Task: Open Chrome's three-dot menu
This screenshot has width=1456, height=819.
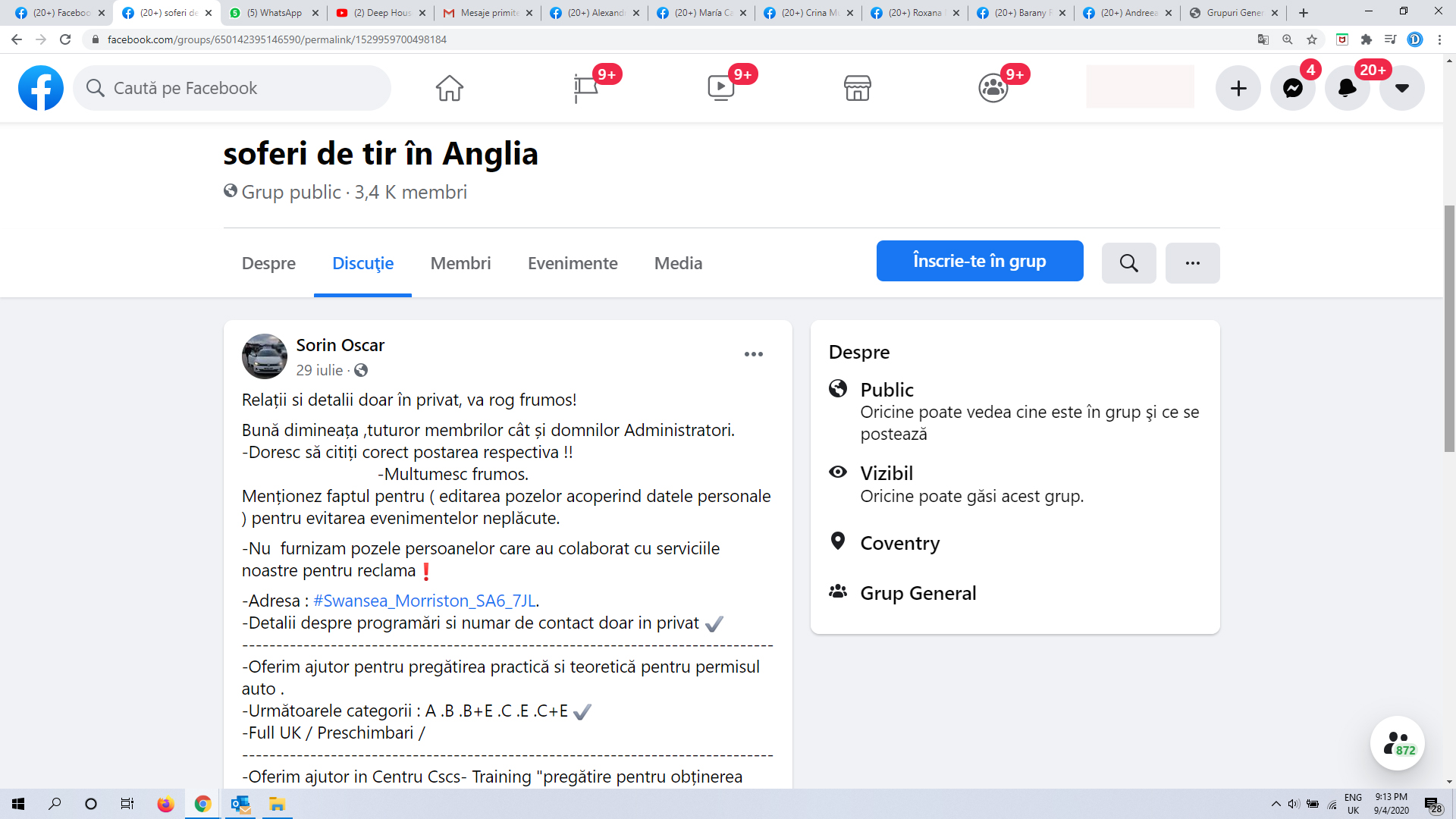Action: (x=1439, y=39)
